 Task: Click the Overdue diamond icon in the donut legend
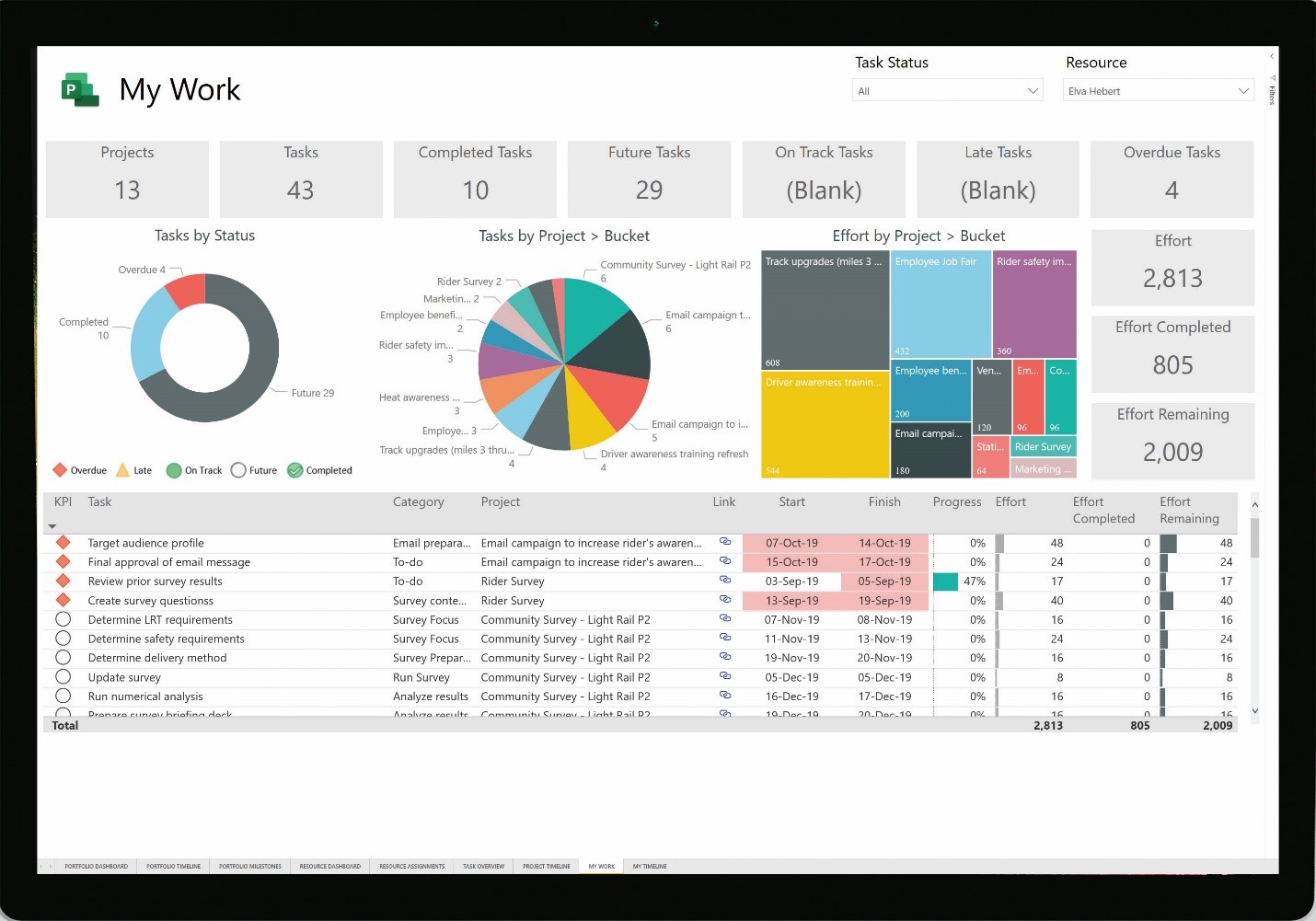pos(61,470)
